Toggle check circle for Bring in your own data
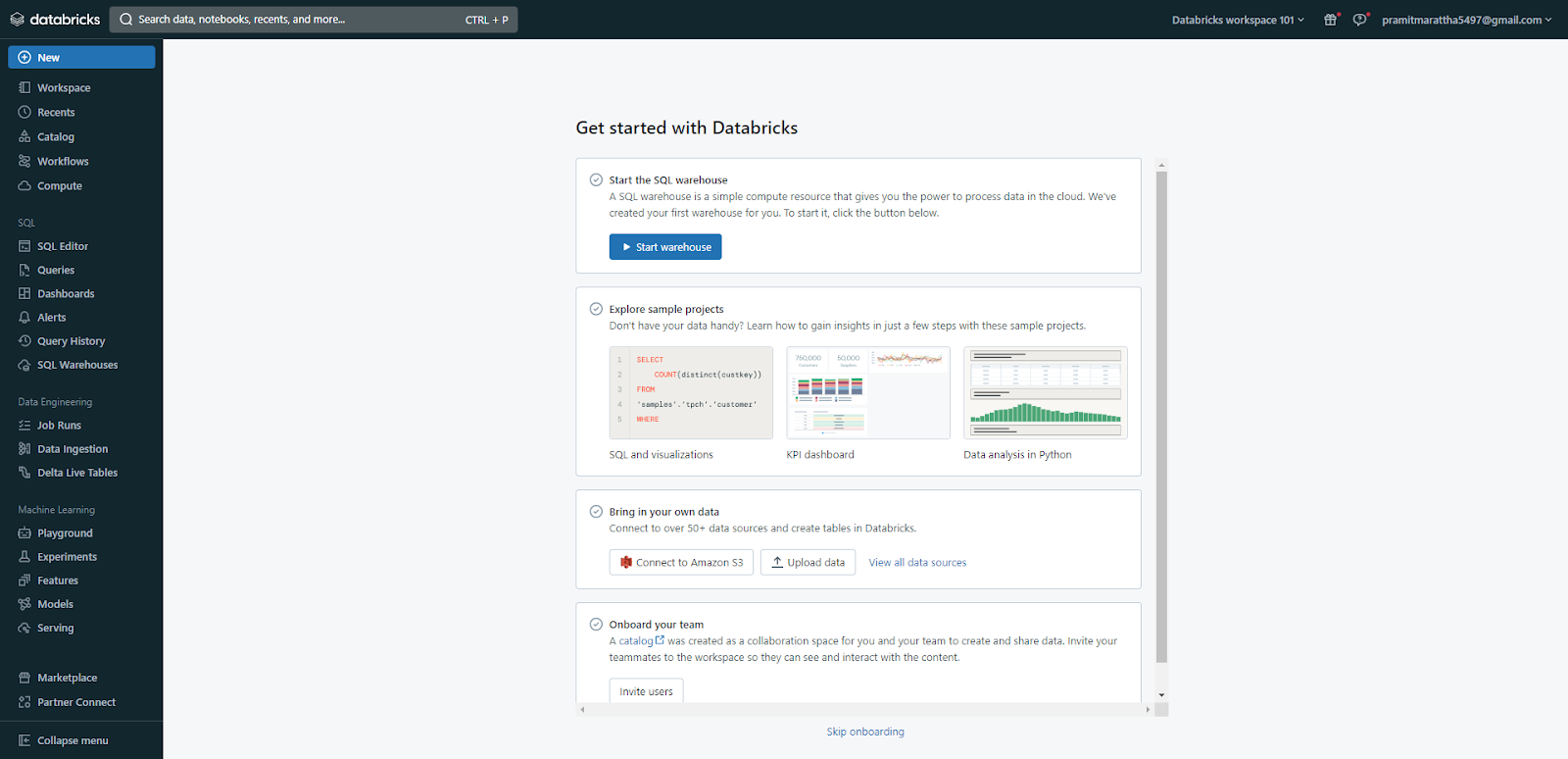1568x759 pixels. point(596,511)
